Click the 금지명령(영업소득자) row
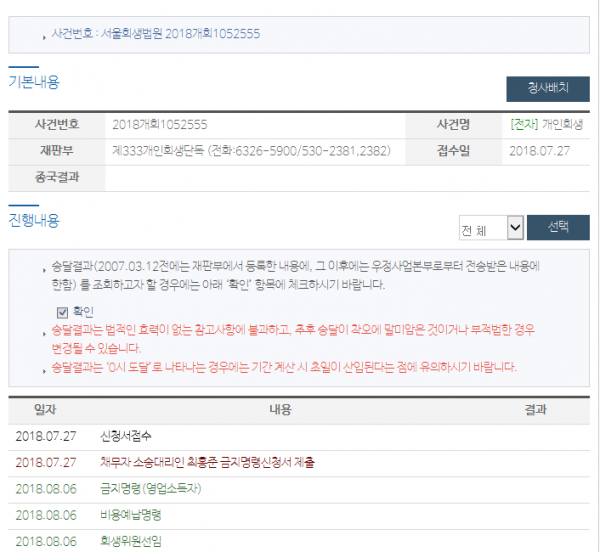The width and height of the screenshot is (600, 552). click(159, 489)
